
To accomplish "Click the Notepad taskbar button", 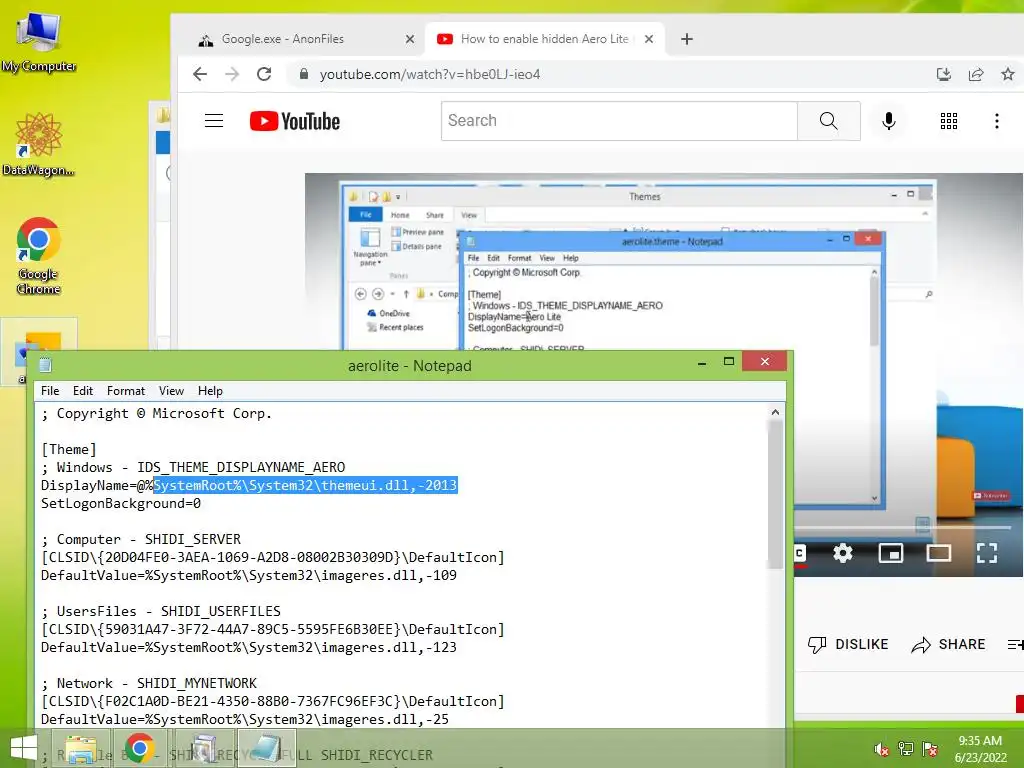I will point(266,748).
